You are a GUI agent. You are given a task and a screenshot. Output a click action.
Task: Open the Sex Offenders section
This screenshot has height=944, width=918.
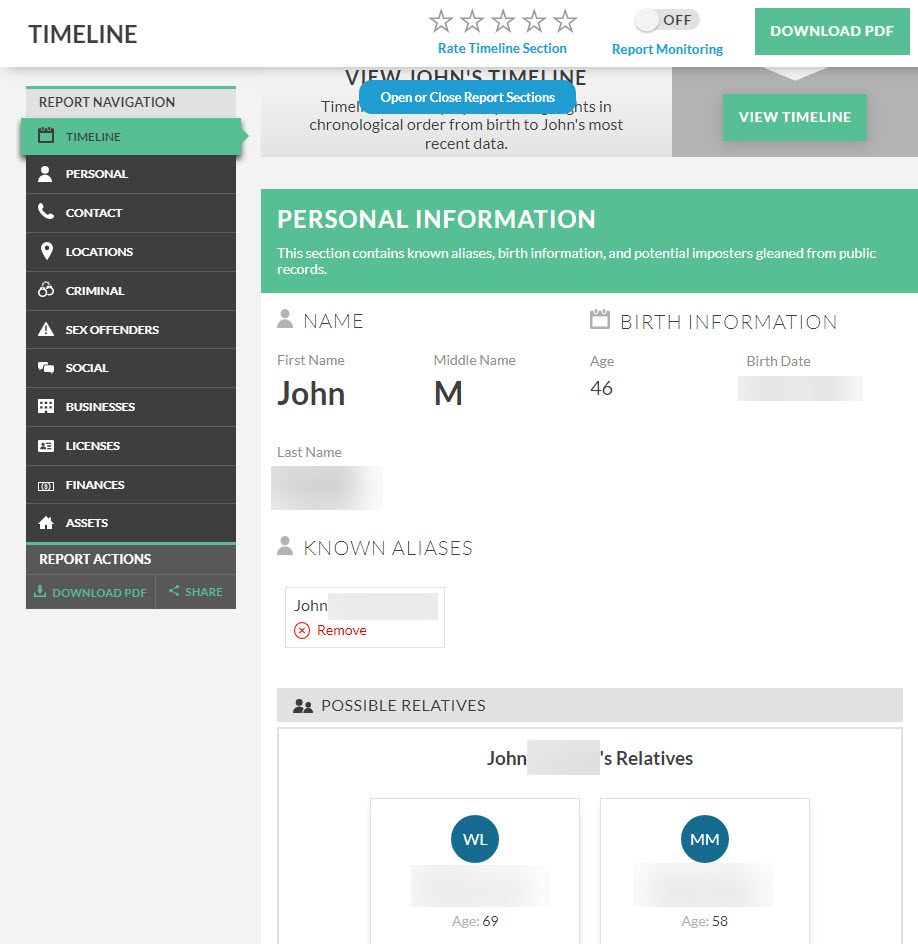[x=131, y=329]
